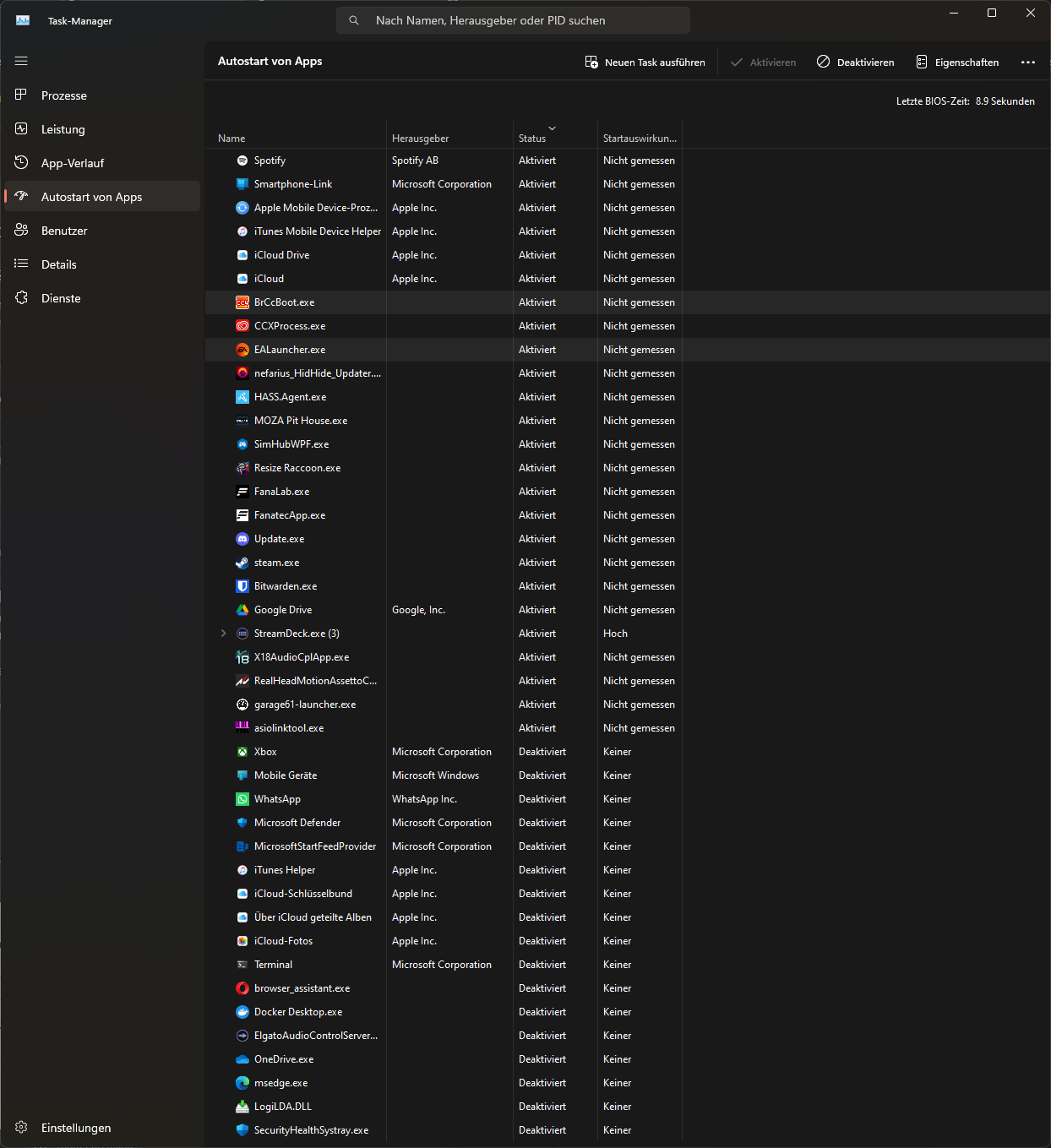Expand the StreamDeck.exe (3) group
Viewport: 1051px width, 1148px height.
click(223, 634)
